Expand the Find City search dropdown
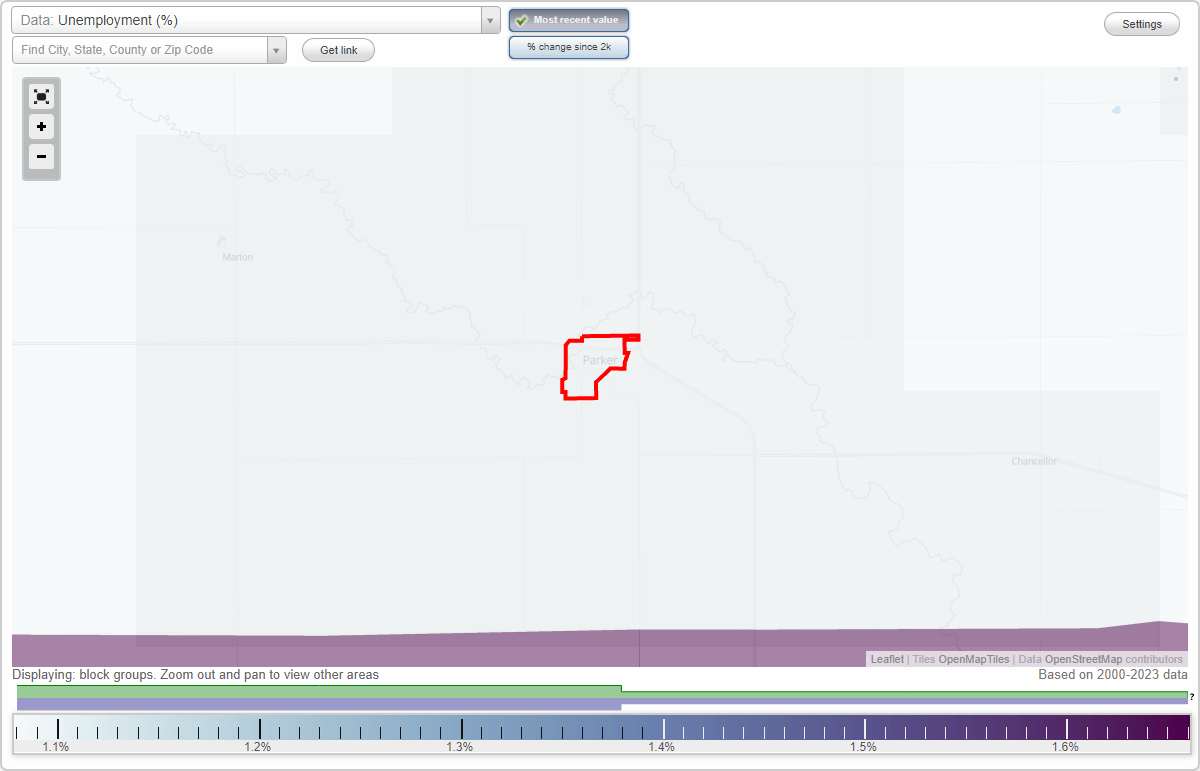The width and height of the screenshot is (1200, 771). (x=276, y=49)
